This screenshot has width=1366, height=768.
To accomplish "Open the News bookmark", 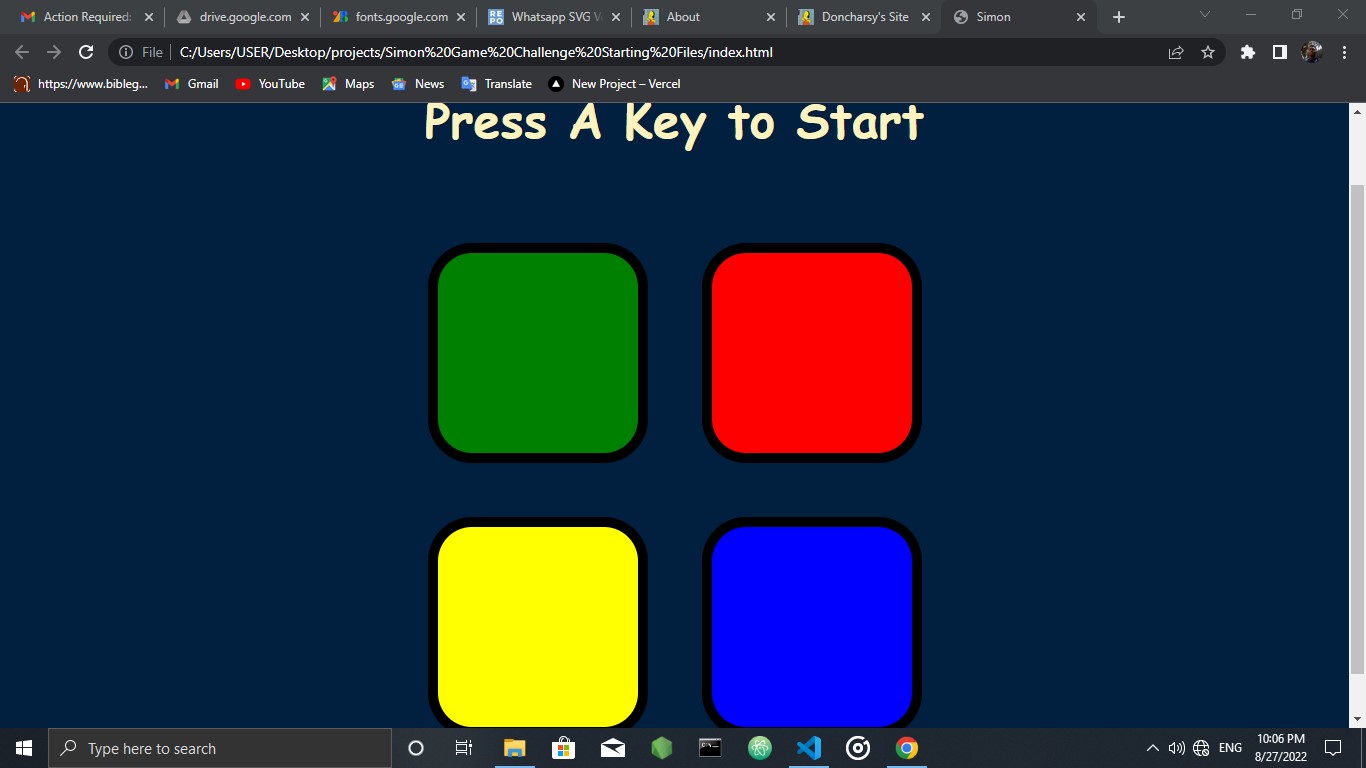I will point(418,84).
